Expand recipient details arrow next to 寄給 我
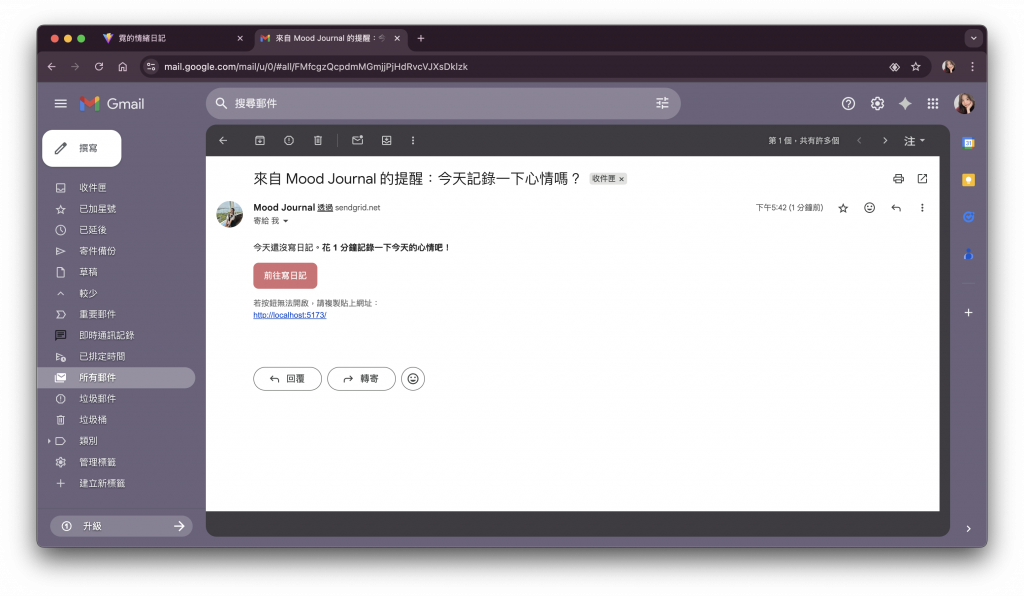This screenshot has height=596, width=1024. [x=285, y=221]
